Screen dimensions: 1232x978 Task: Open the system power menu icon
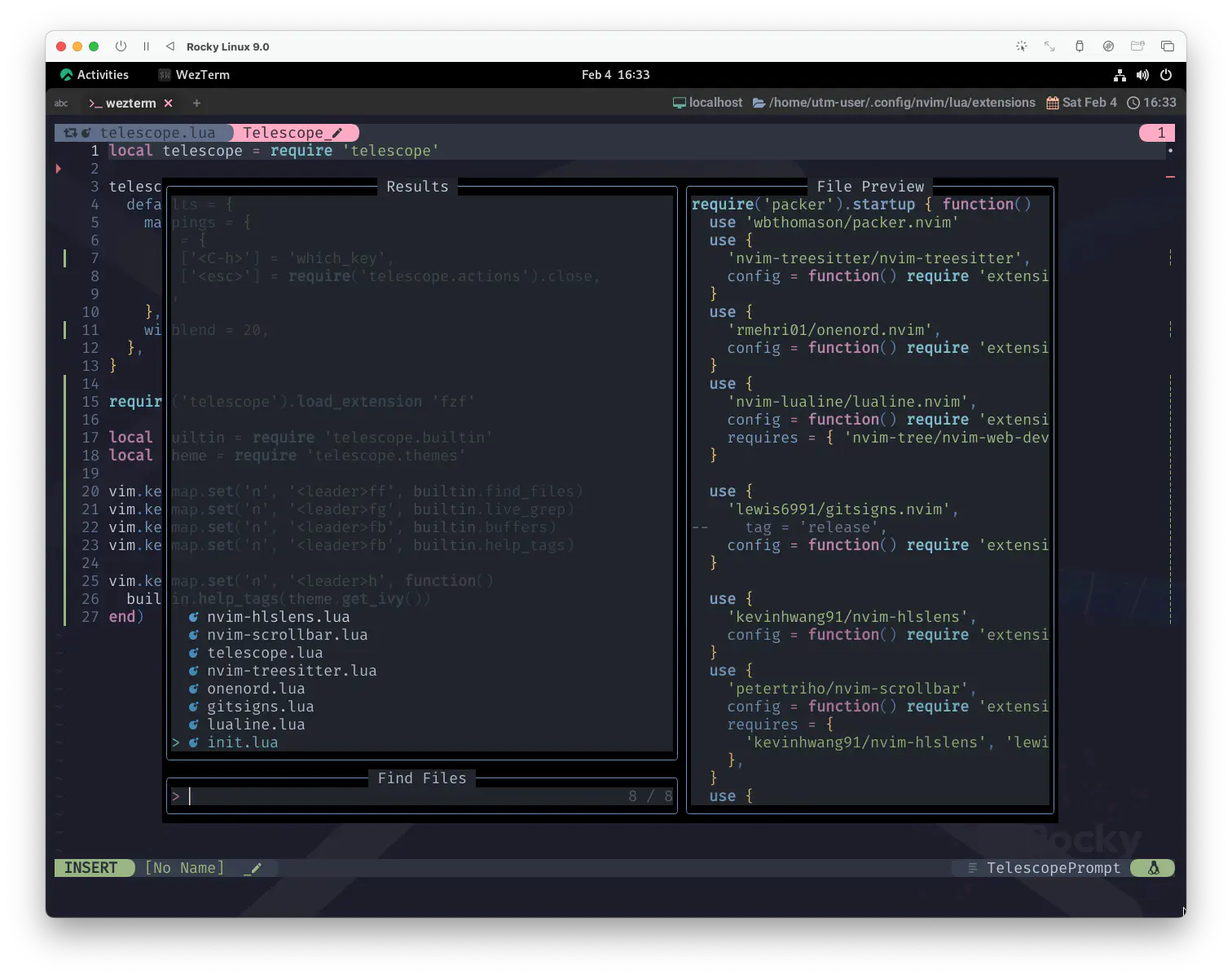[x=1166, y=75]
